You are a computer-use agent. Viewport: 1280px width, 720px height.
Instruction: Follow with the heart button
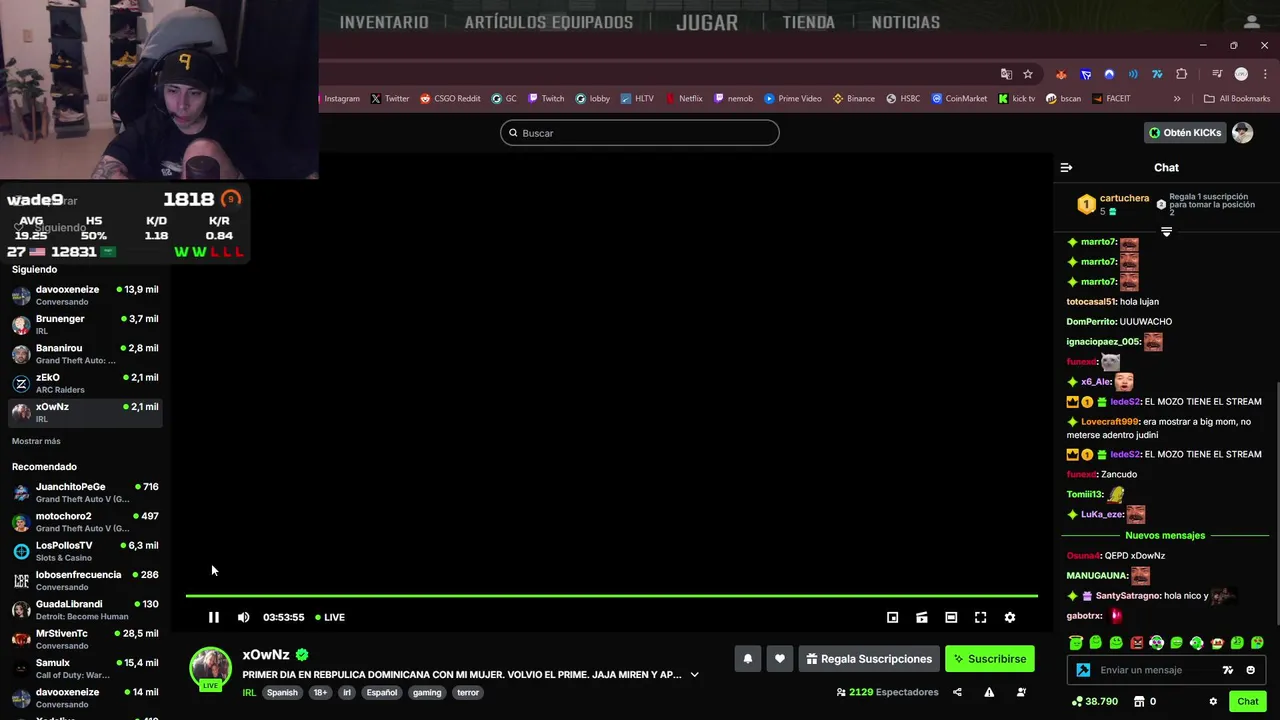(779, 659)
